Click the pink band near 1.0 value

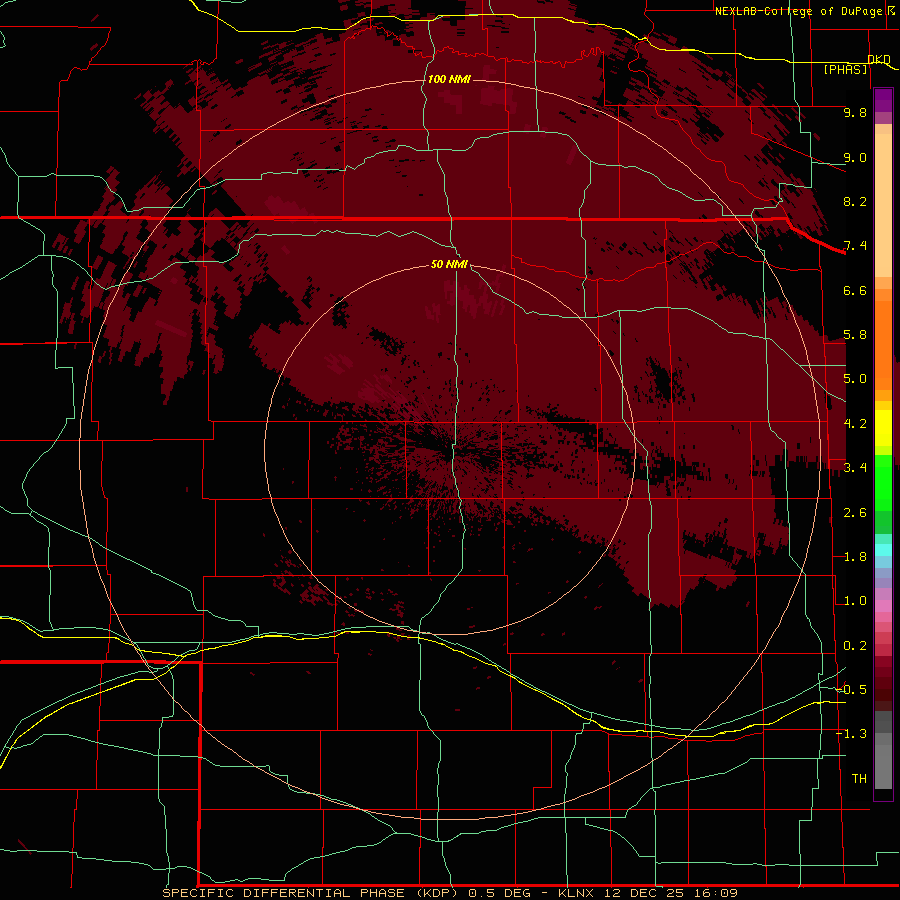(883, 606)
